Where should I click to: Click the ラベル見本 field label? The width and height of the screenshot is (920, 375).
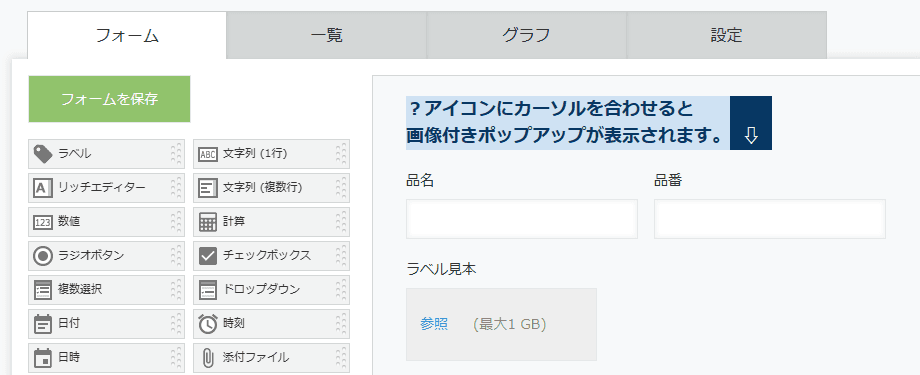click(x=441, y=269)
